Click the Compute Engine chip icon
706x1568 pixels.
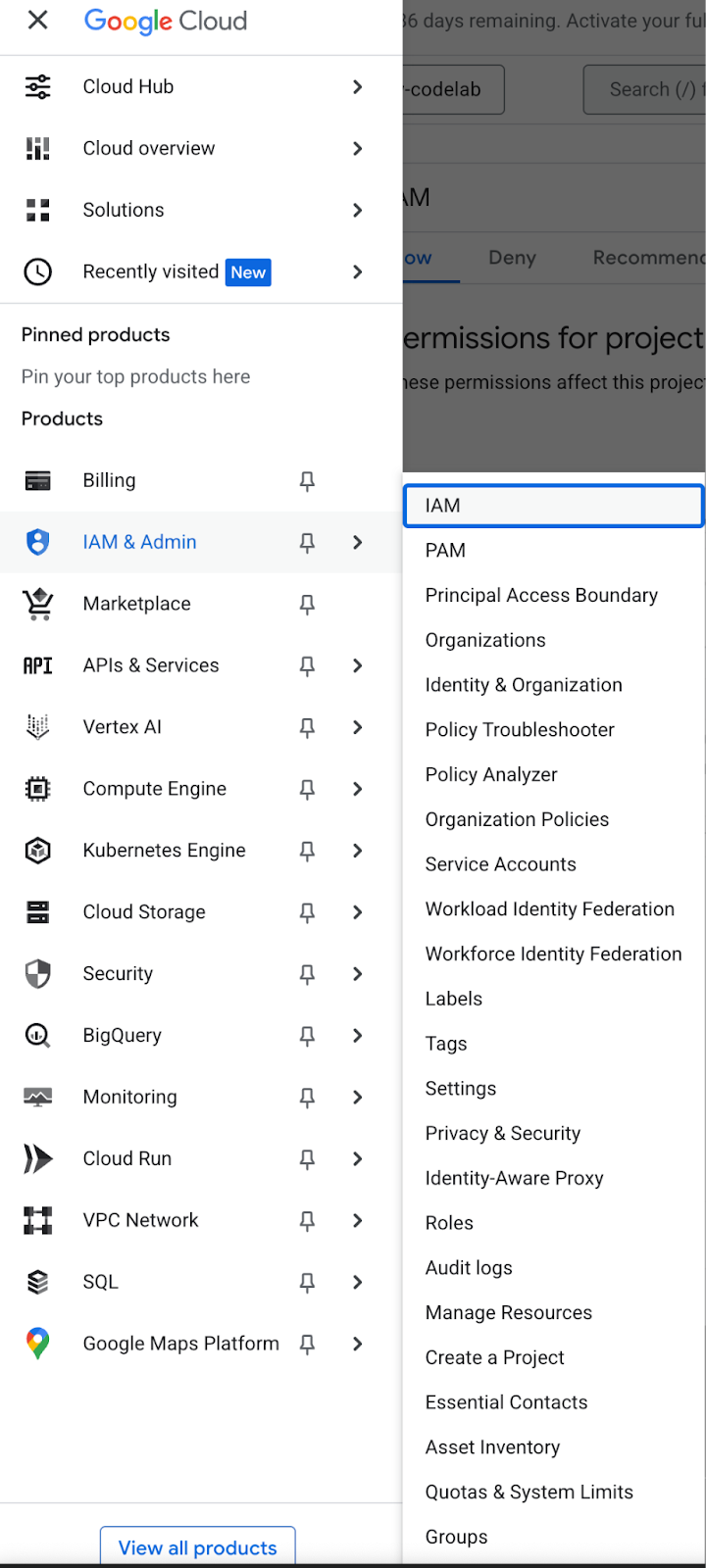point(37,789)
